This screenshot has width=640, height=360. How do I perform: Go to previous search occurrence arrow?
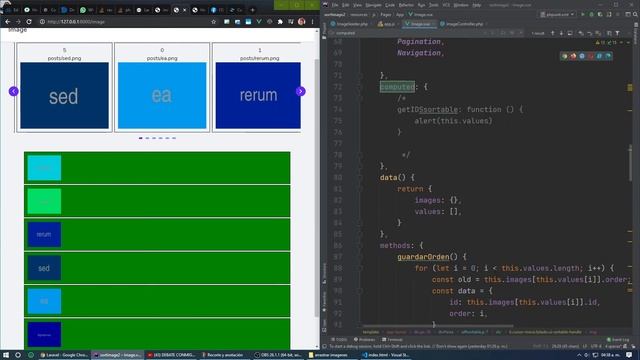click(x=553, y=33)
